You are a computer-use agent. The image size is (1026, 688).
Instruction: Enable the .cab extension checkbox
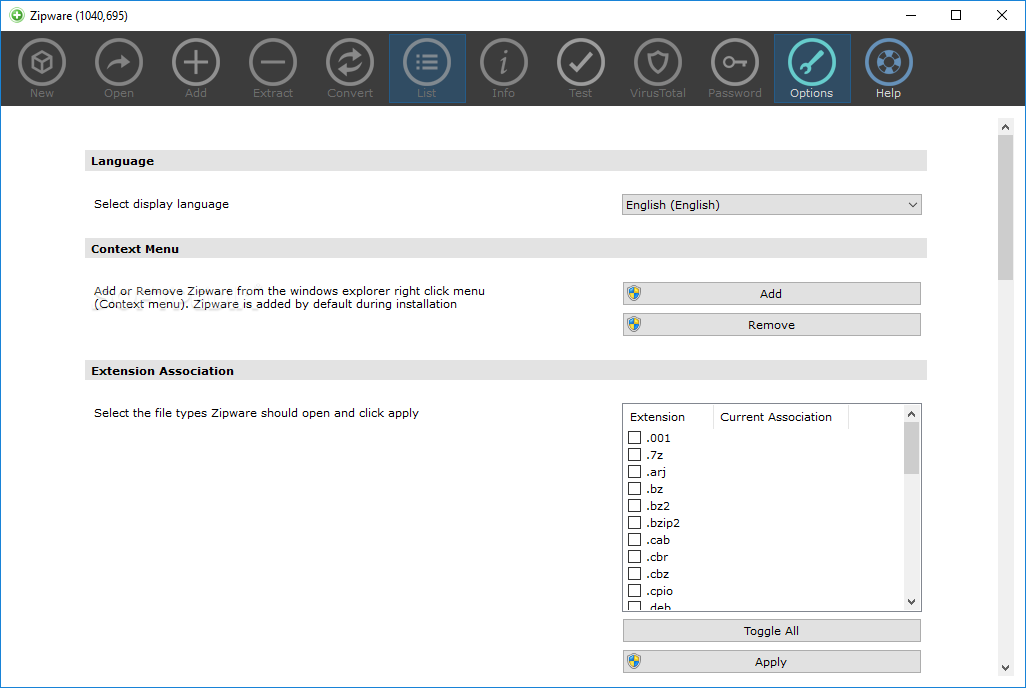click(634, 539)
